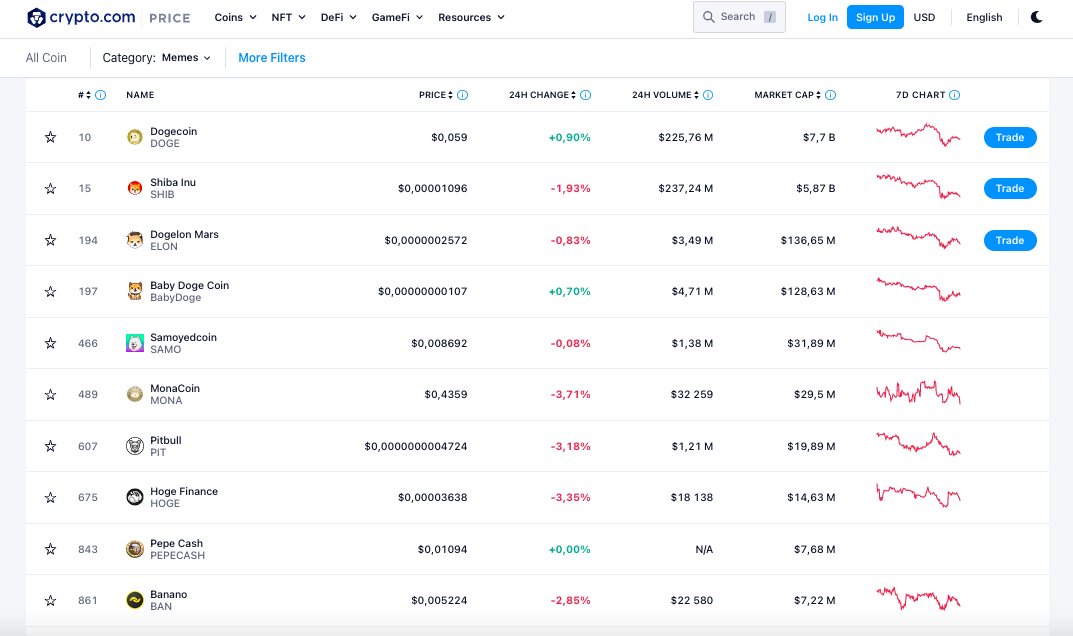1073x636 pixels.
Task: Expand the Coins menu
Action: 235,17
